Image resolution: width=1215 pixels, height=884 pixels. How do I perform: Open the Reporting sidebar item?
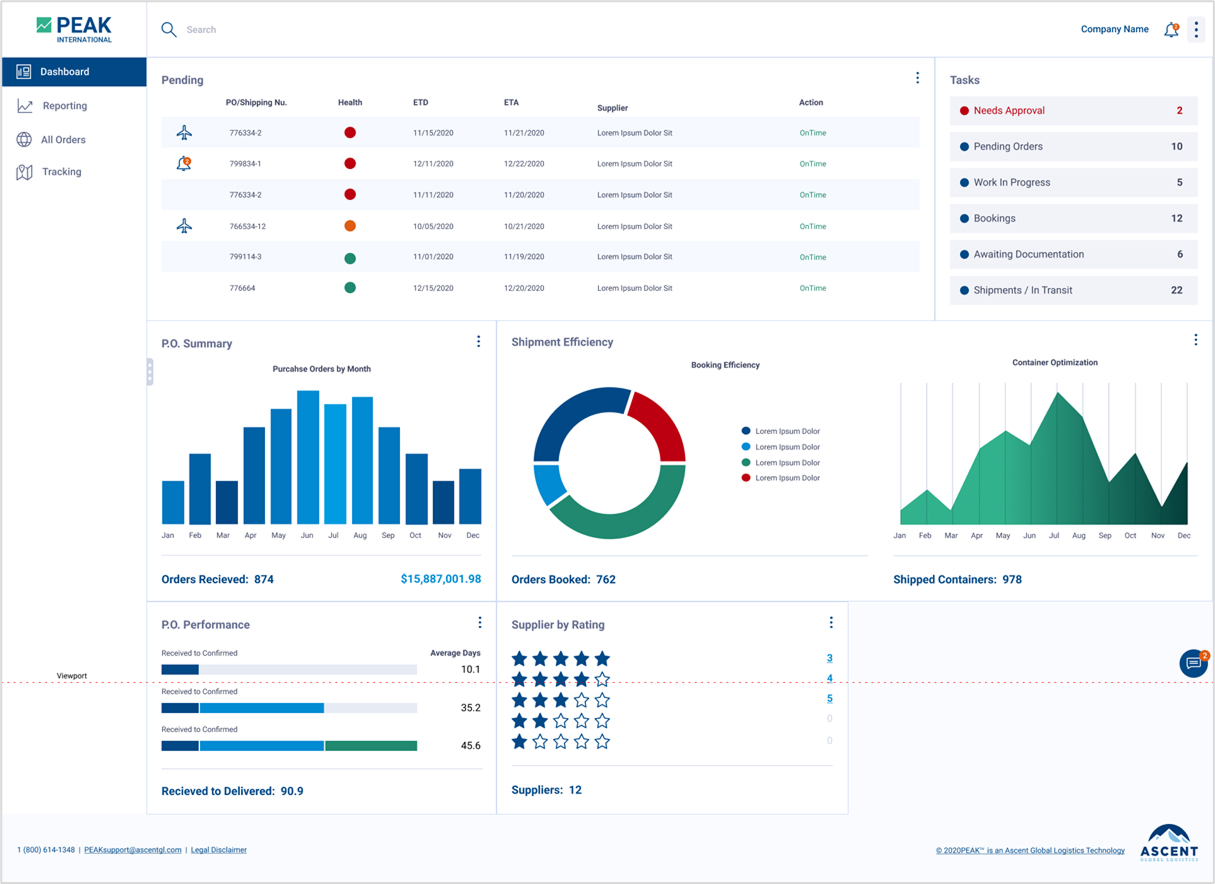tap(64, 106)
